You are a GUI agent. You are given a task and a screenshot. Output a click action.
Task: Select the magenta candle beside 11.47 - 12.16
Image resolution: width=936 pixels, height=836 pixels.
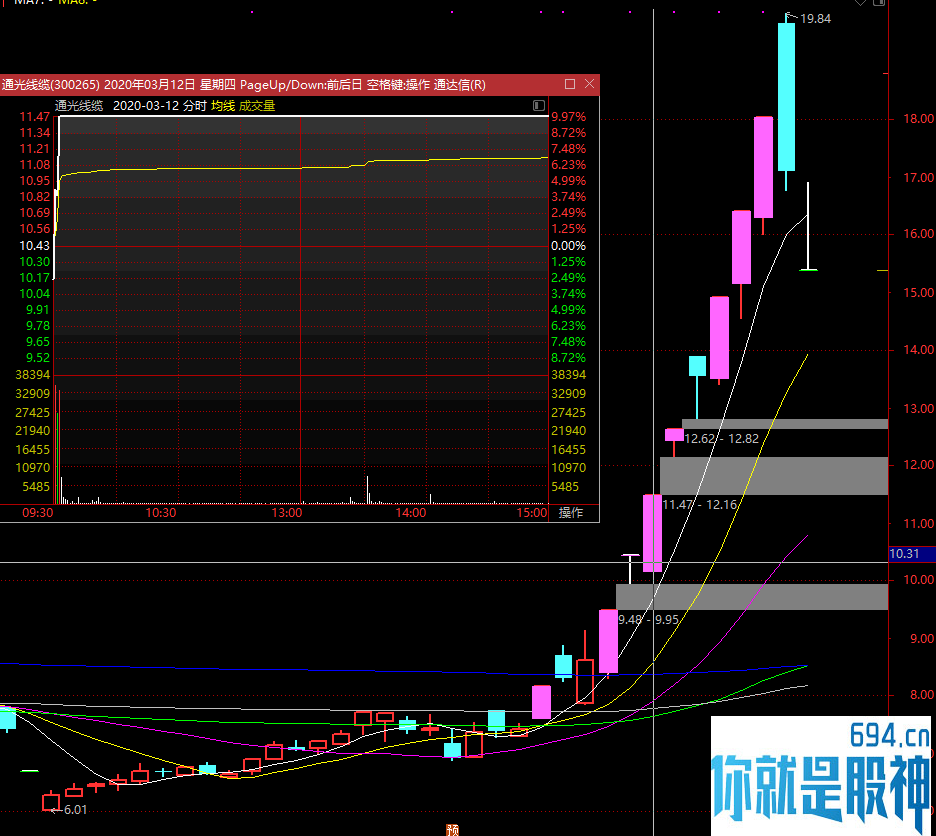[x=652, y=533]
